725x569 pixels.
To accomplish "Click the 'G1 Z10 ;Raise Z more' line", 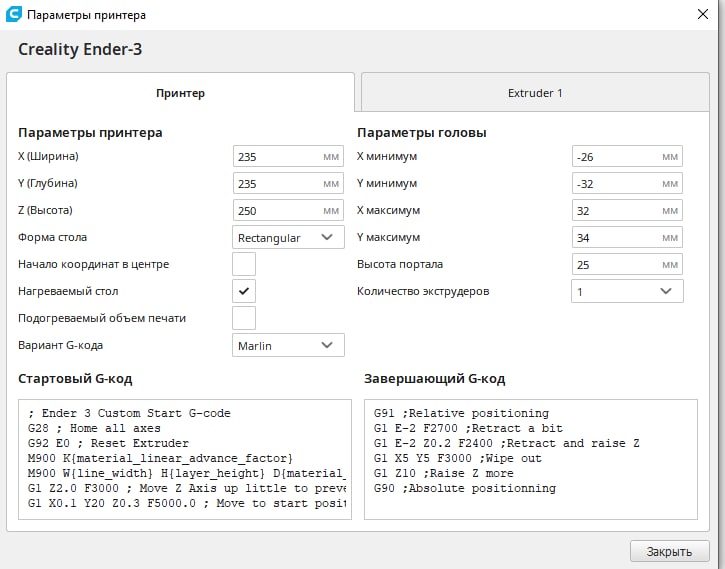I will click(x=443, y=473).
